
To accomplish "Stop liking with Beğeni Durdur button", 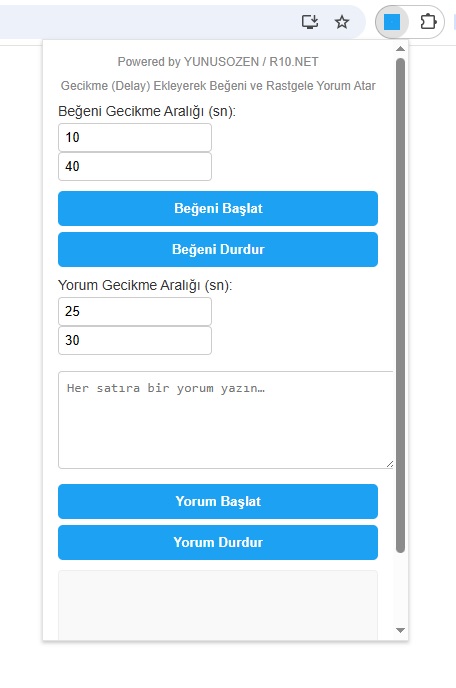I will pyautogui.click(x=218, y=249).
